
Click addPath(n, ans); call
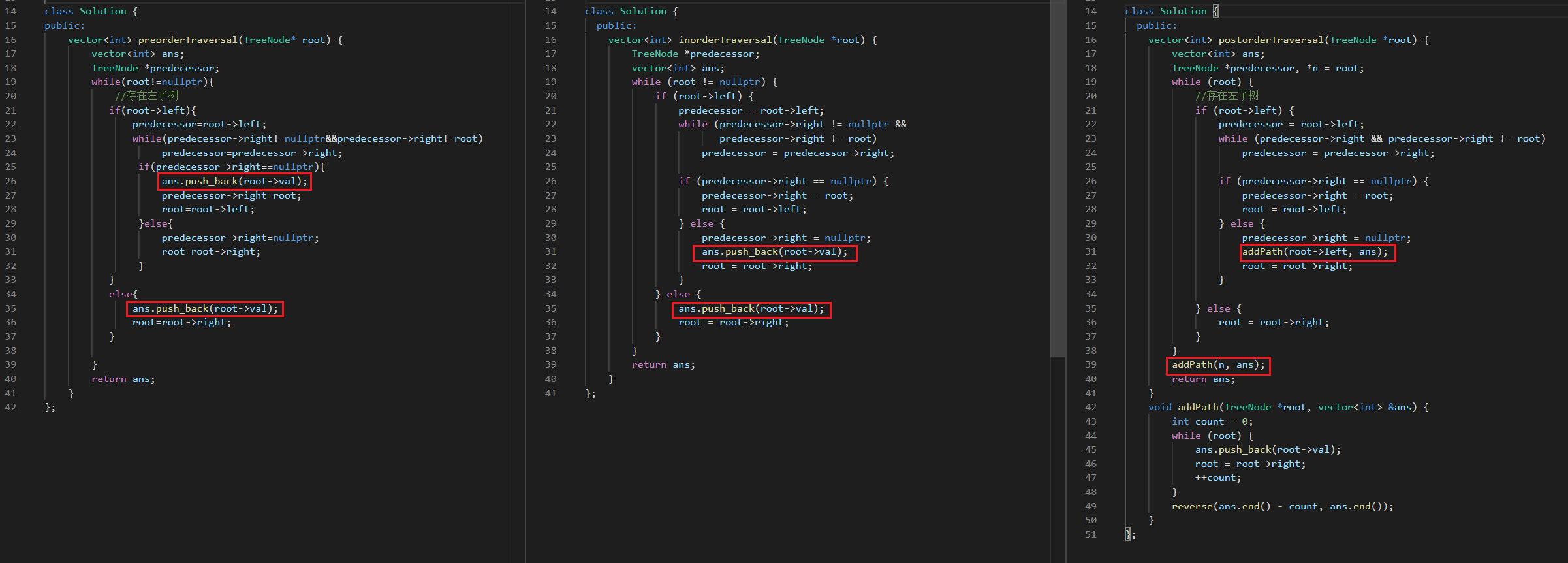pyautogui.click(x=1218, y=365)
